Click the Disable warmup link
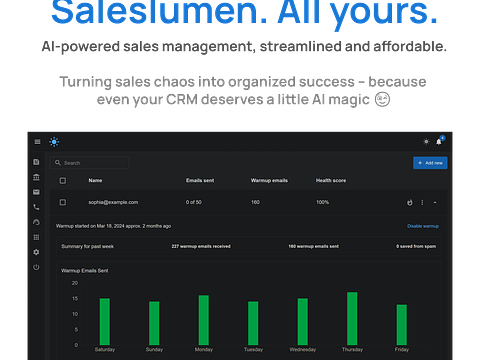This screenshot has width=480, height=360. 423,226
